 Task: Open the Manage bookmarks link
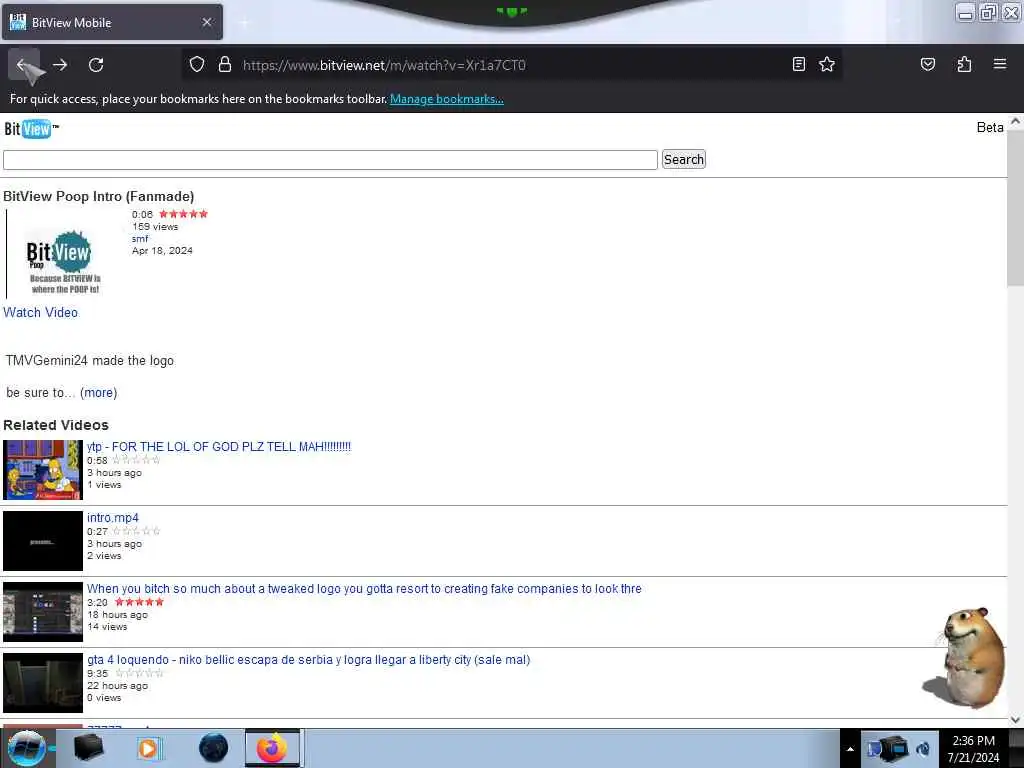(447, 99)
